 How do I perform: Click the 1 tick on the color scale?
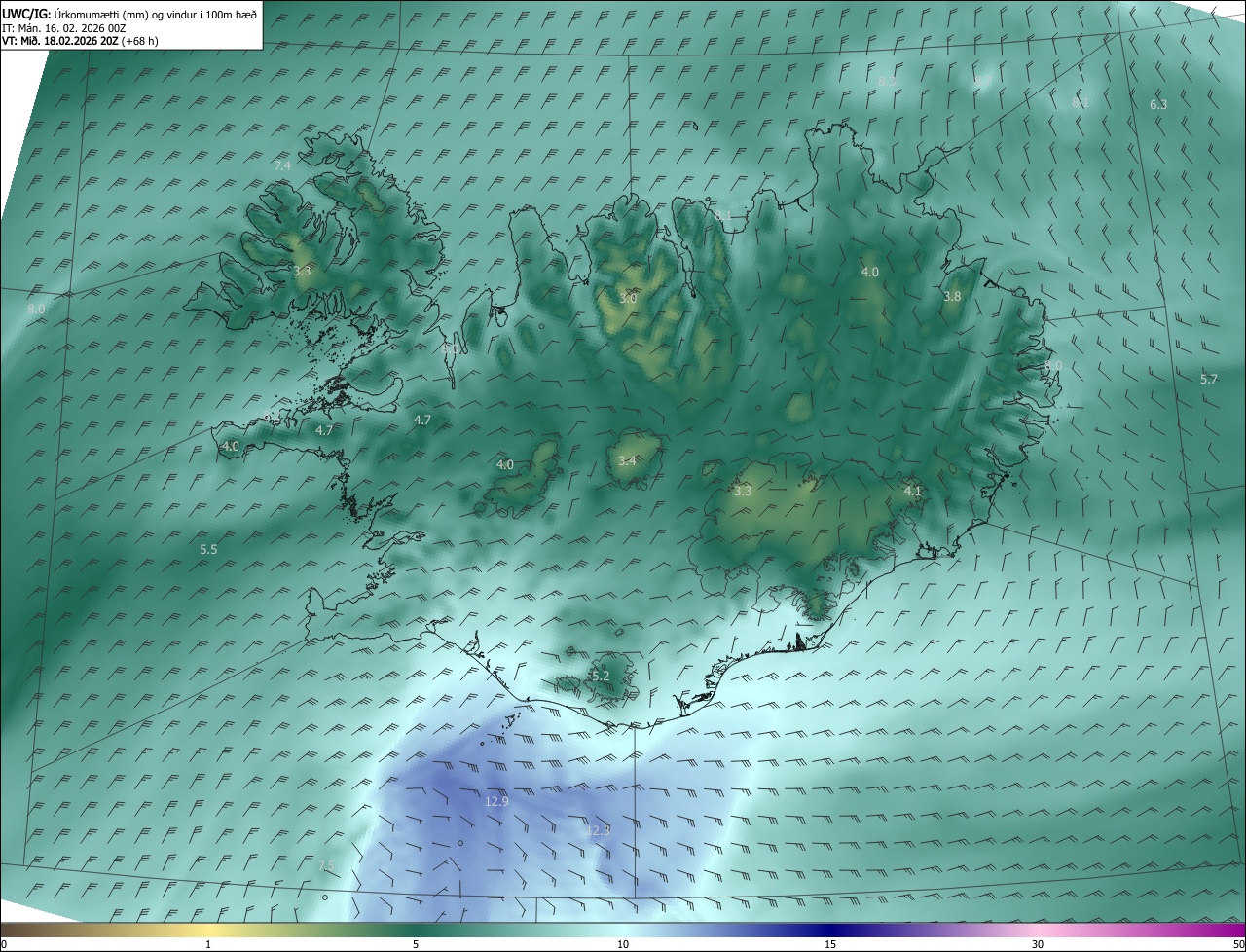pyautogui.click(x=209, y=944)
